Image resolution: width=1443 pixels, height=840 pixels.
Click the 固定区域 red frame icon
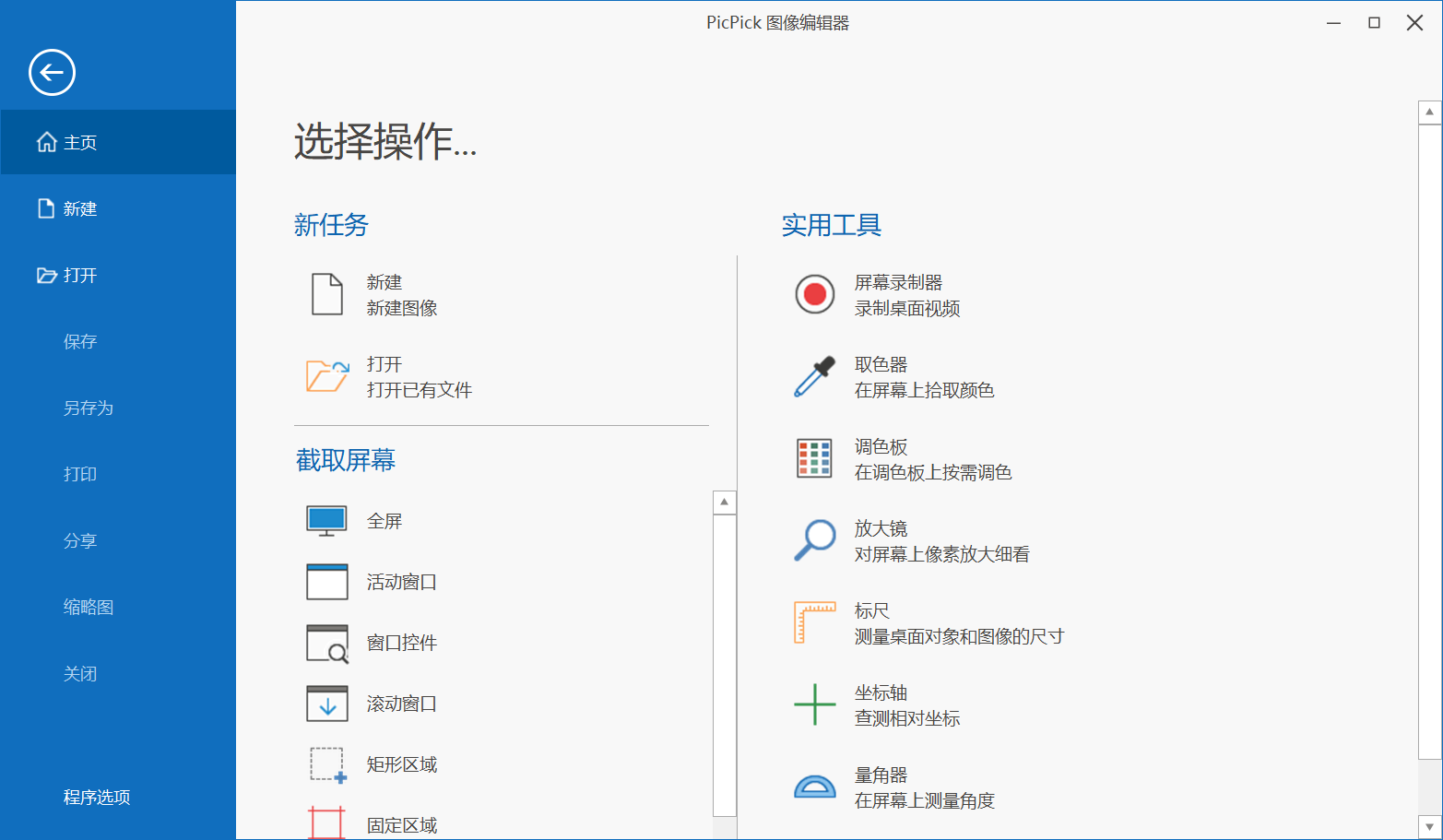point(326,822)
